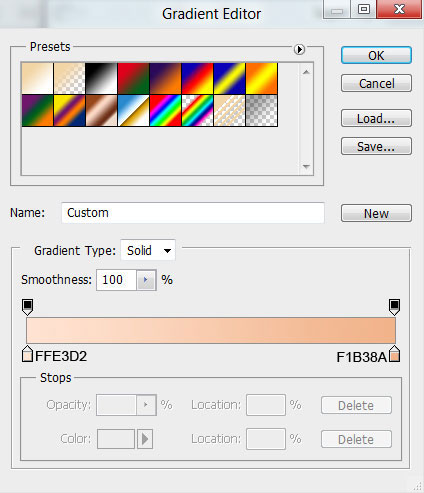
Task: Pick the copper gradient preset
Action: pos(101,111)
